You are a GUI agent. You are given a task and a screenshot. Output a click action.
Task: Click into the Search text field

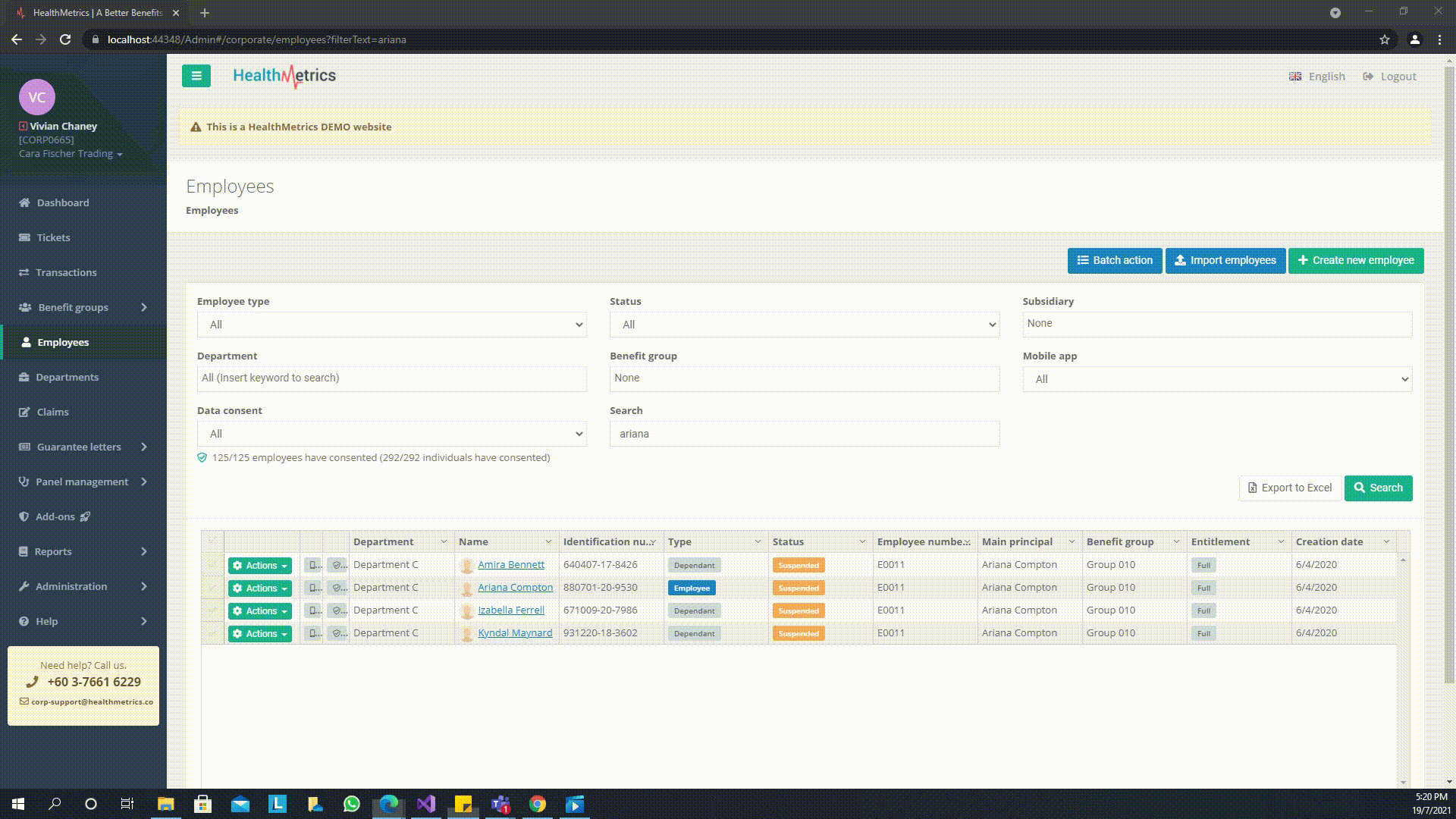(x=804, y=434)
